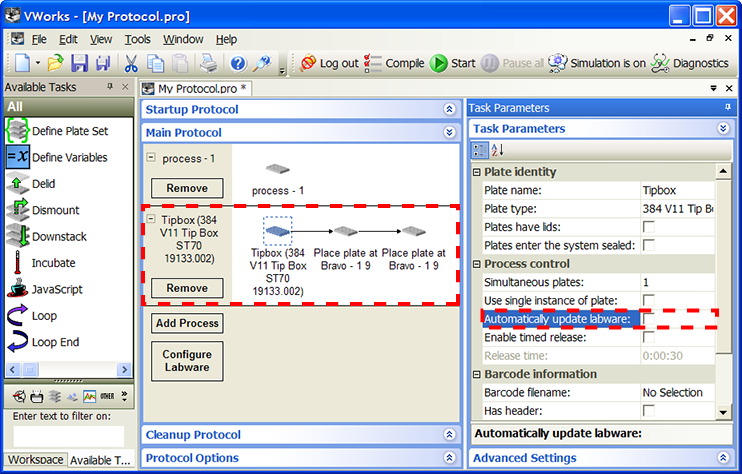Enable the Plates have lids checkbox
The image size is (742, 474).
point(649,227)
